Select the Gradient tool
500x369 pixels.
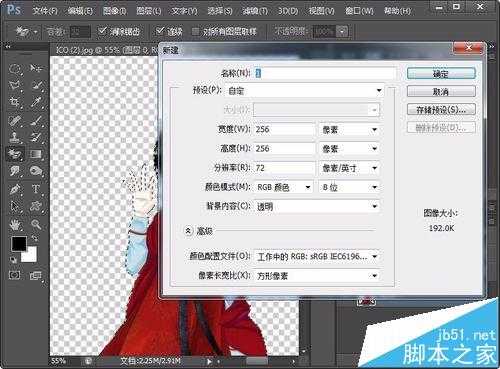click(x=36, y=154)
